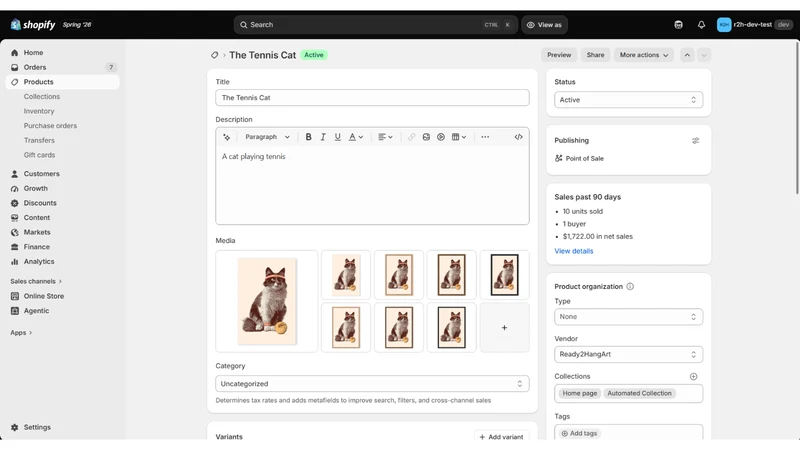Open the notifications bell
This screenshot has width=800, height=450.
pyautogui.click(x=702, y=24)
